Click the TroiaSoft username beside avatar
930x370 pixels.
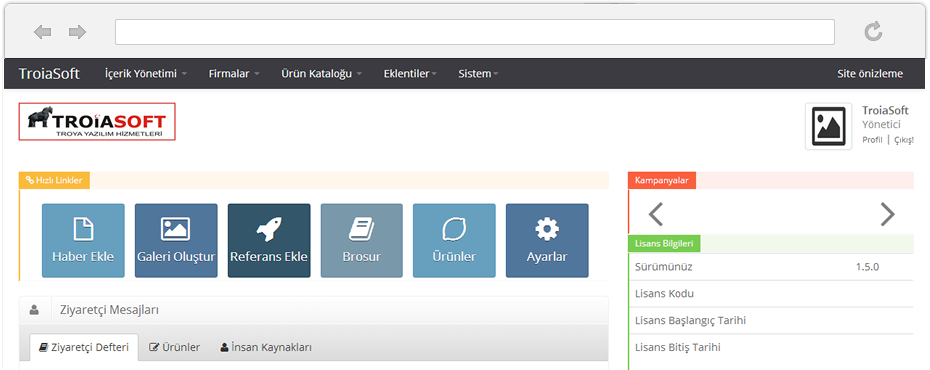click(x=886, y=110)
